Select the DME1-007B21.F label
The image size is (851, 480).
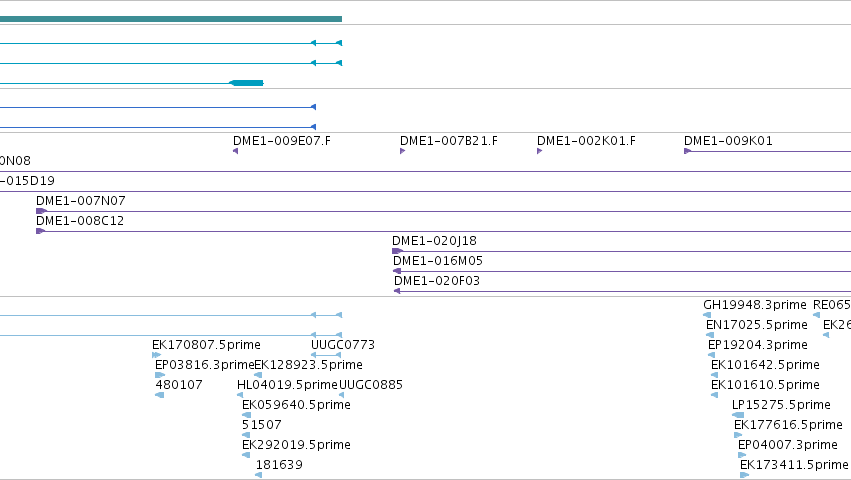click(x=449, y=141)
